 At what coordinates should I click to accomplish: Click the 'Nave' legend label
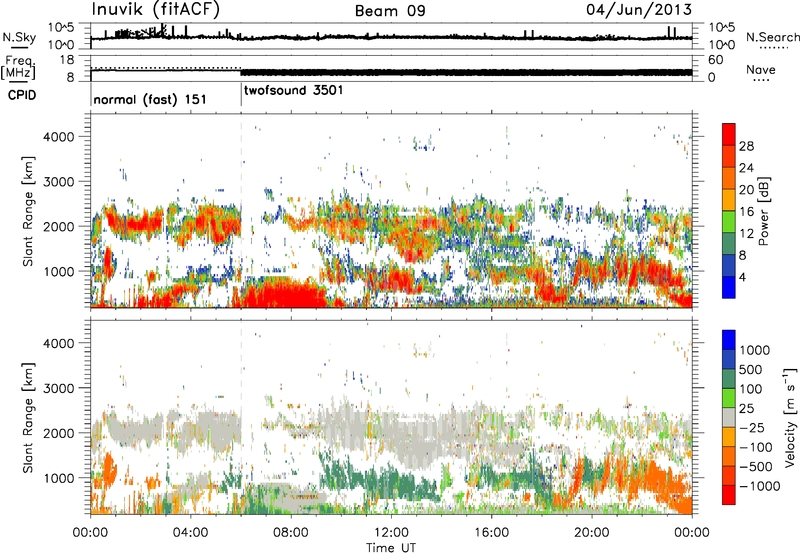tap(761, 70)
